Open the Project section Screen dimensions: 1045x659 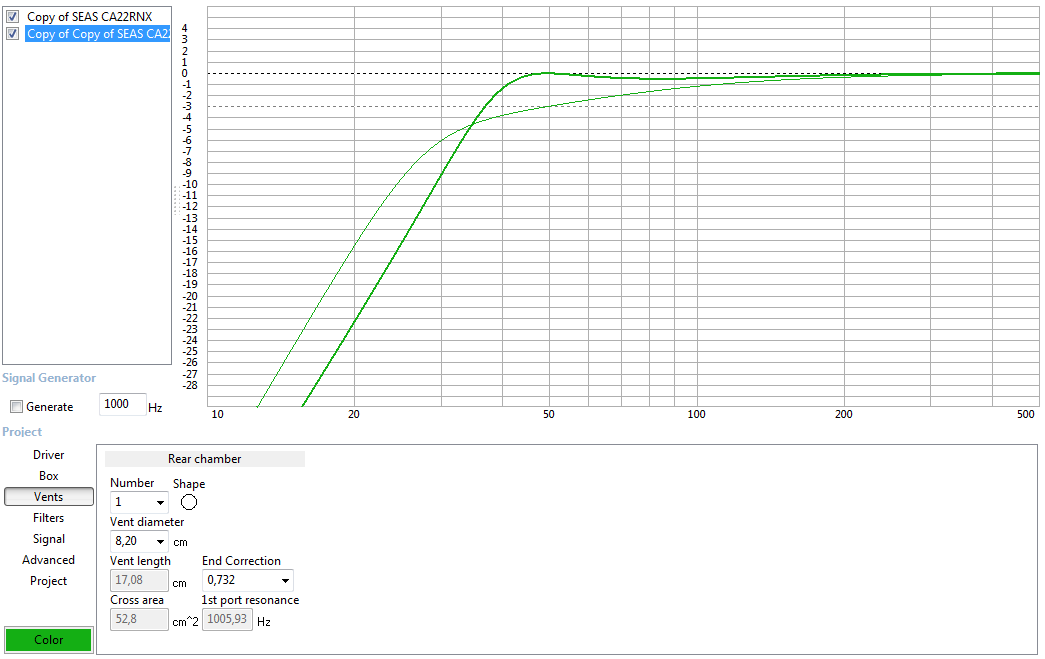click(49, 580)
